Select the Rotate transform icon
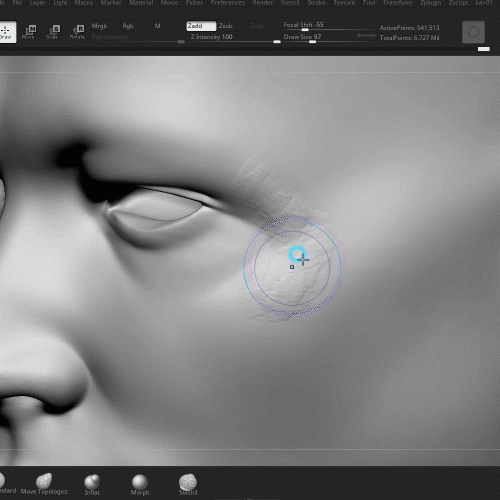 77,32
